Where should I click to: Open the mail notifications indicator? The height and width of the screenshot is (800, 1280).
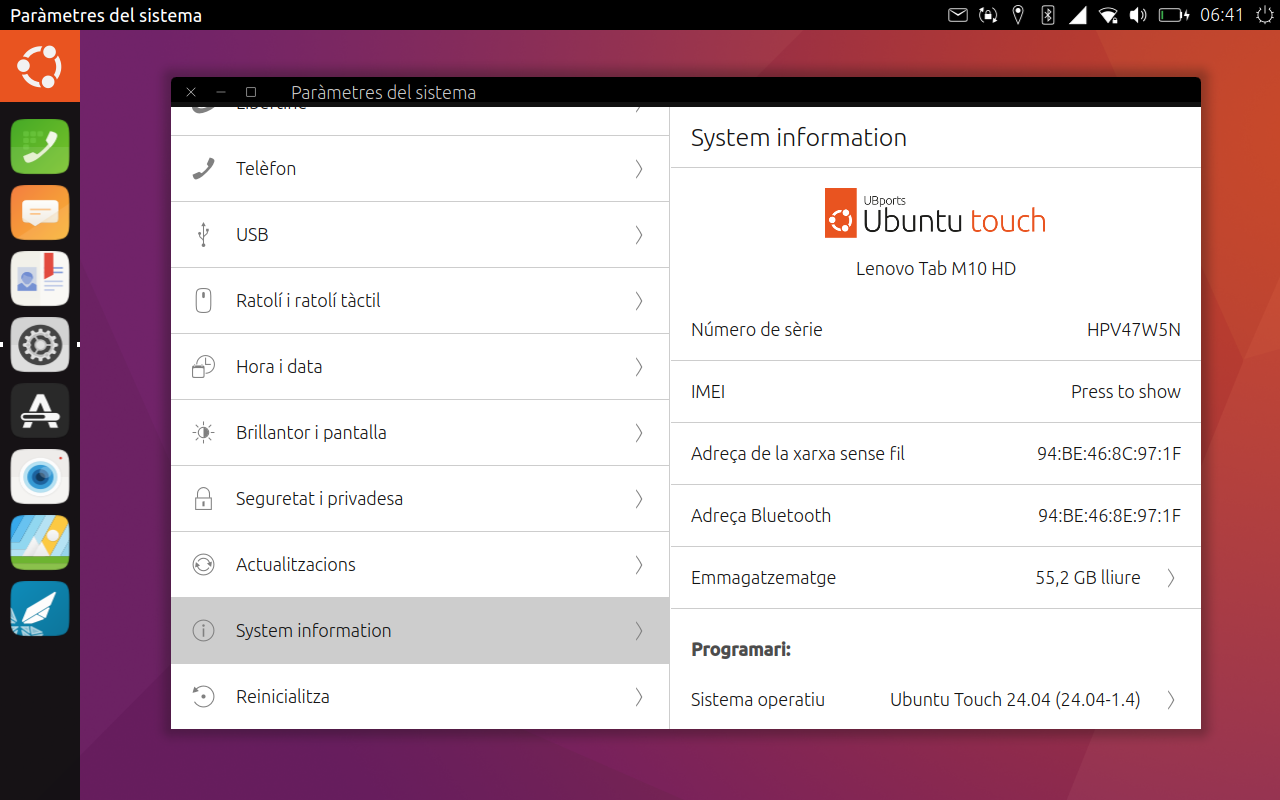pos(958,15)
